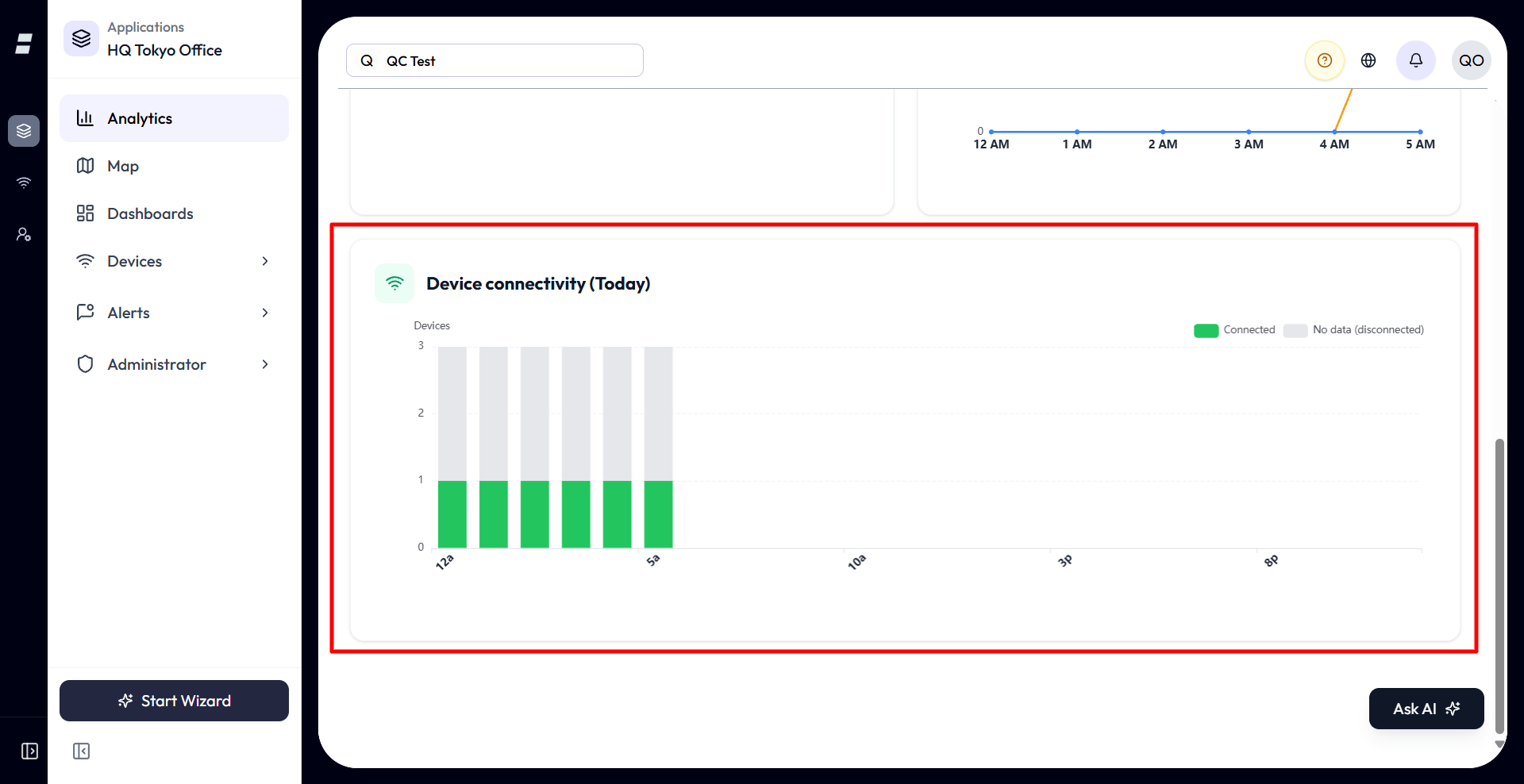Screen dimensions: 1524x784
Task: Click the gray disconnected bar at 5a
Action: [658, 413]
